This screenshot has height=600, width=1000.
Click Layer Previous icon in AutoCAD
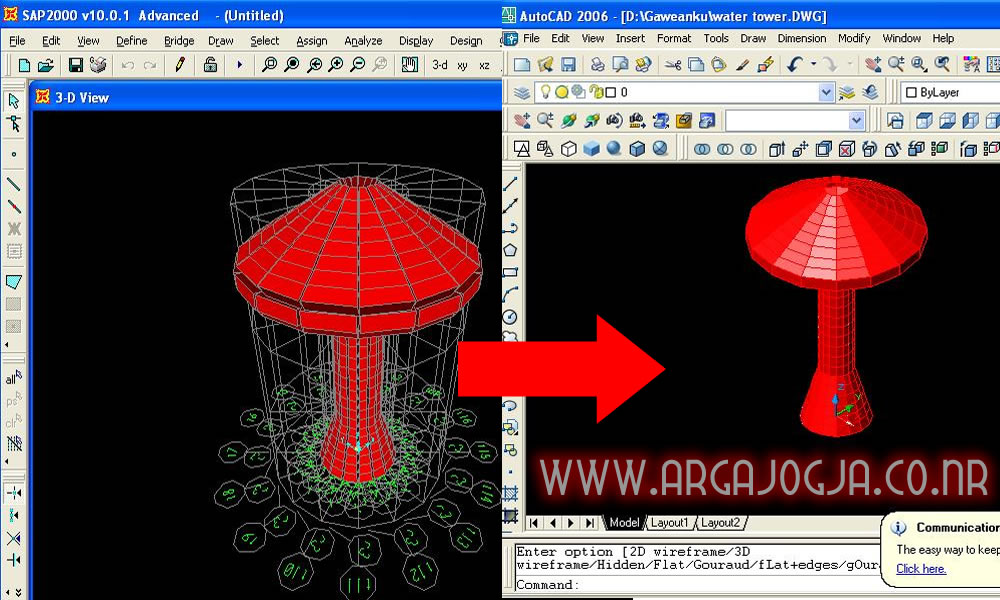pos(869,92)
